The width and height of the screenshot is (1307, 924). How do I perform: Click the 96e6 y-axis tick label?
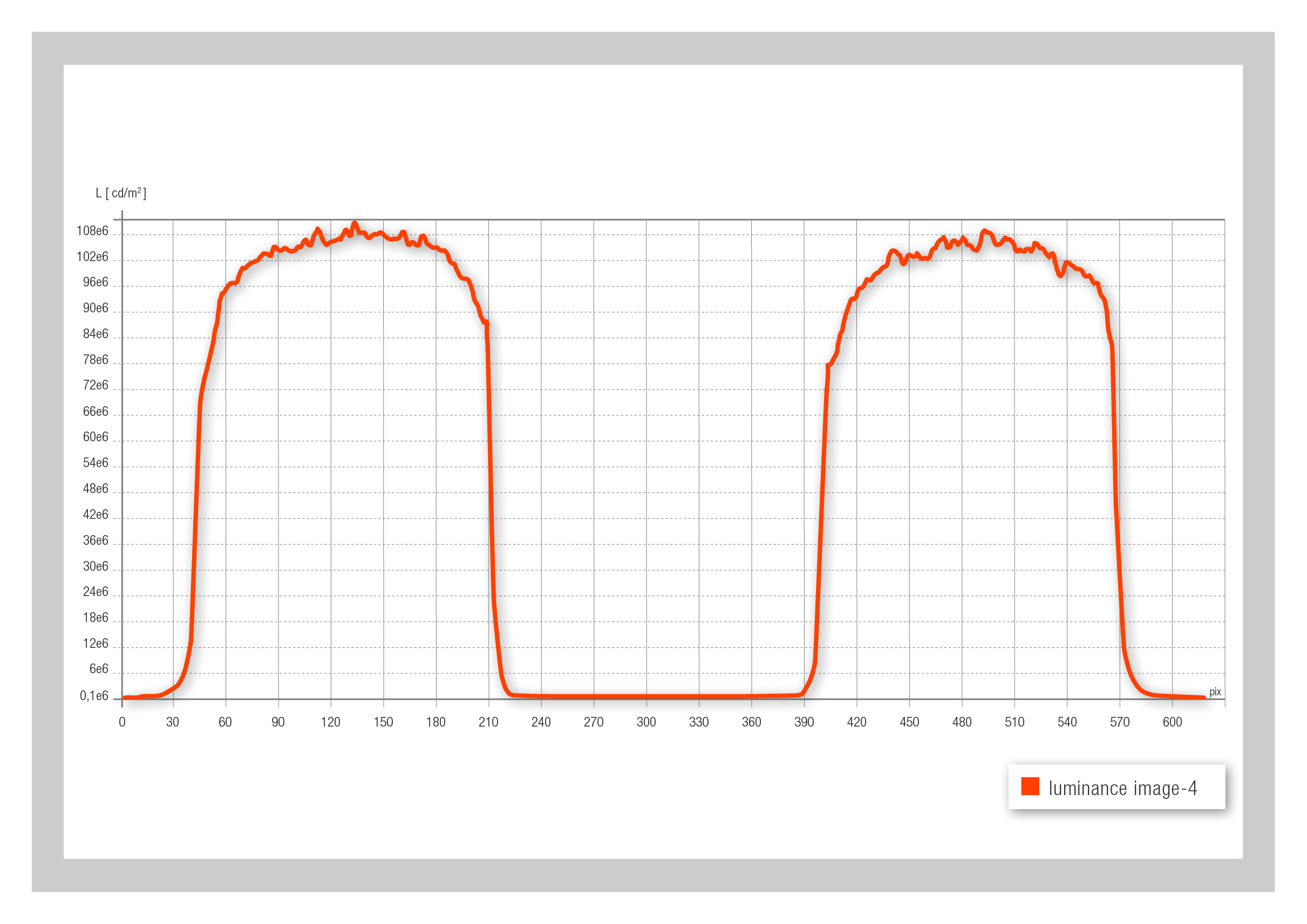[95, 282]
